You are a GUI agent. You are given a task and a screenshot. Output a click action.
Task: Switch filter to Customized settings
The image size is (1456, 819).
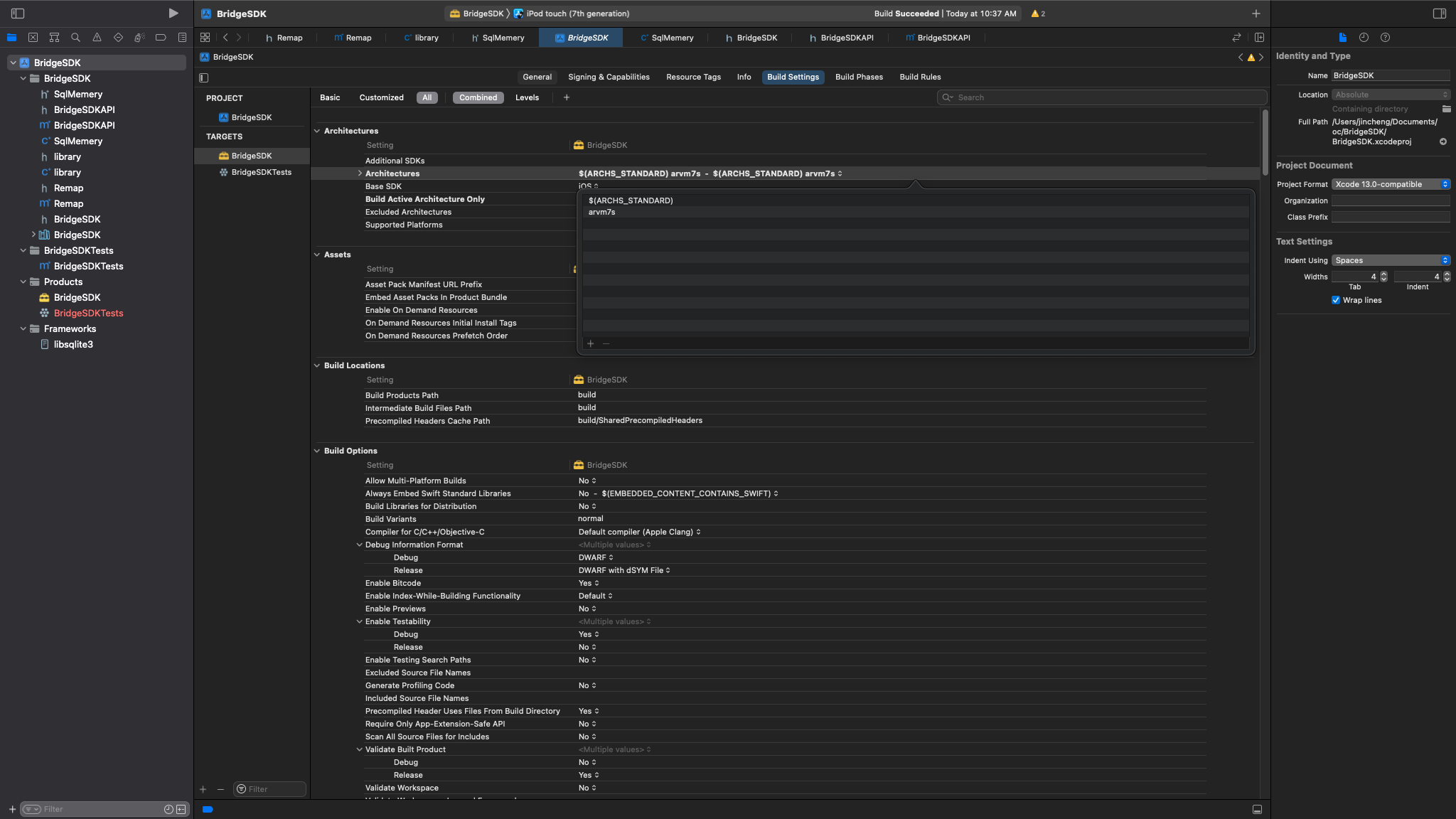tap(381, 97)
